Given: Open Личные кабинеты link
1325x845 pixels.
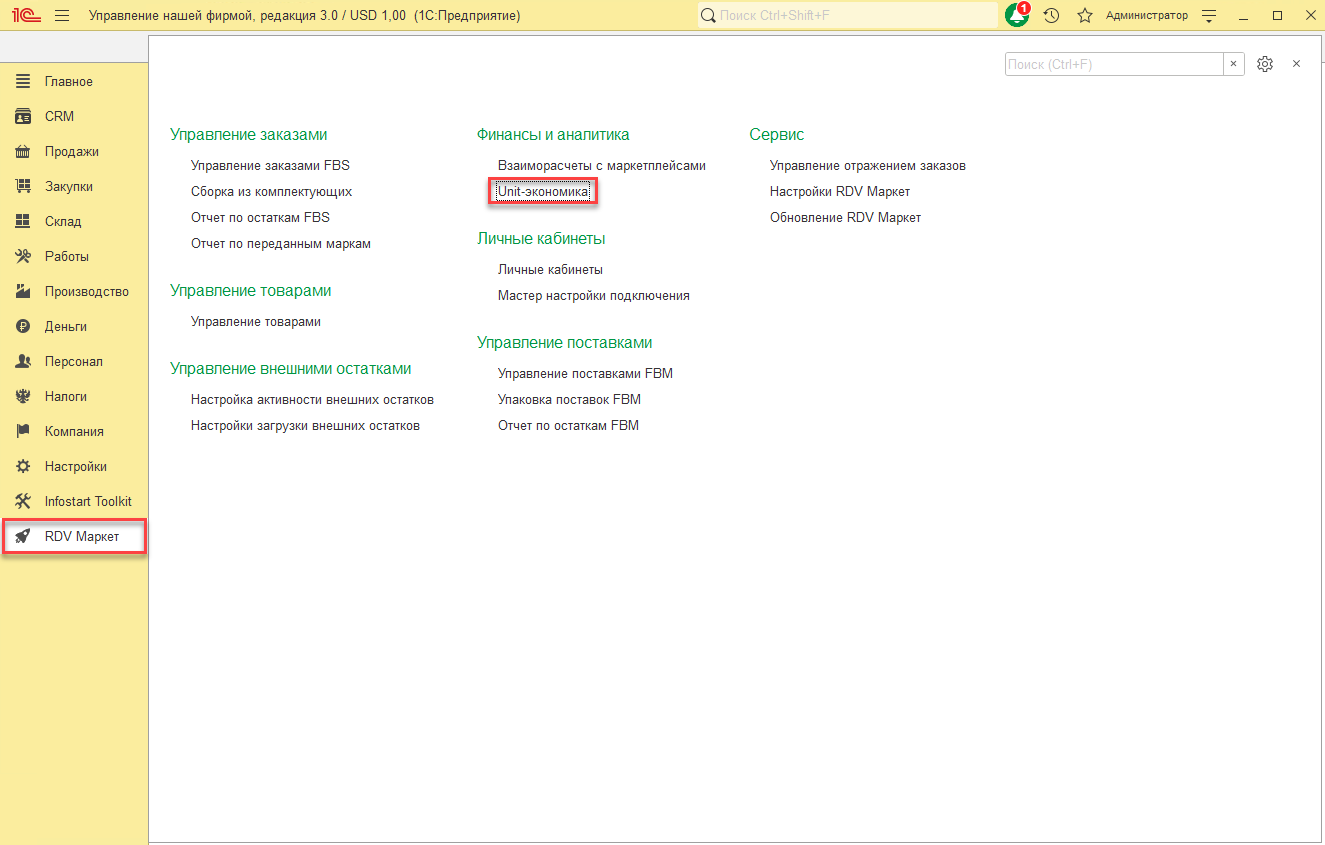Looking at the screenshot, I should [550, 269].
